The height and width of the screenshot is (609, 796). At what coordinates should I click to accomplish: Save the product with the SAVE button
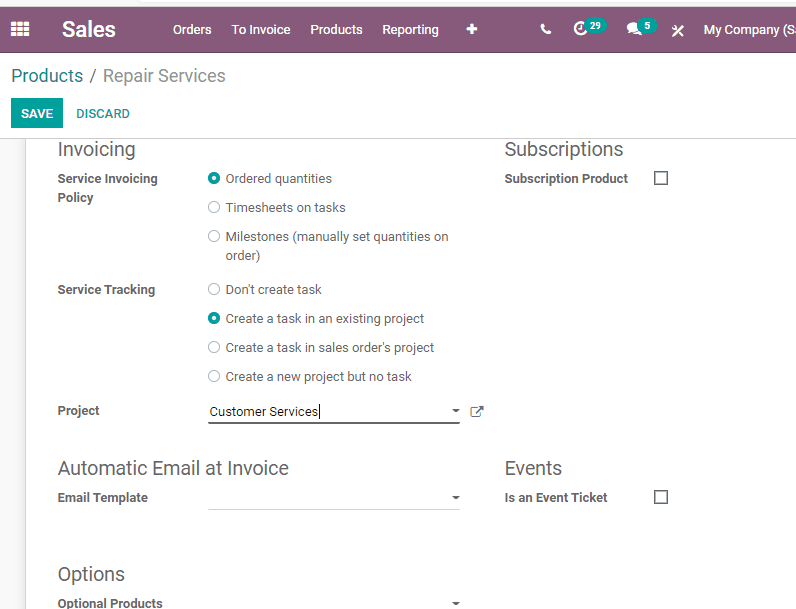37,113
